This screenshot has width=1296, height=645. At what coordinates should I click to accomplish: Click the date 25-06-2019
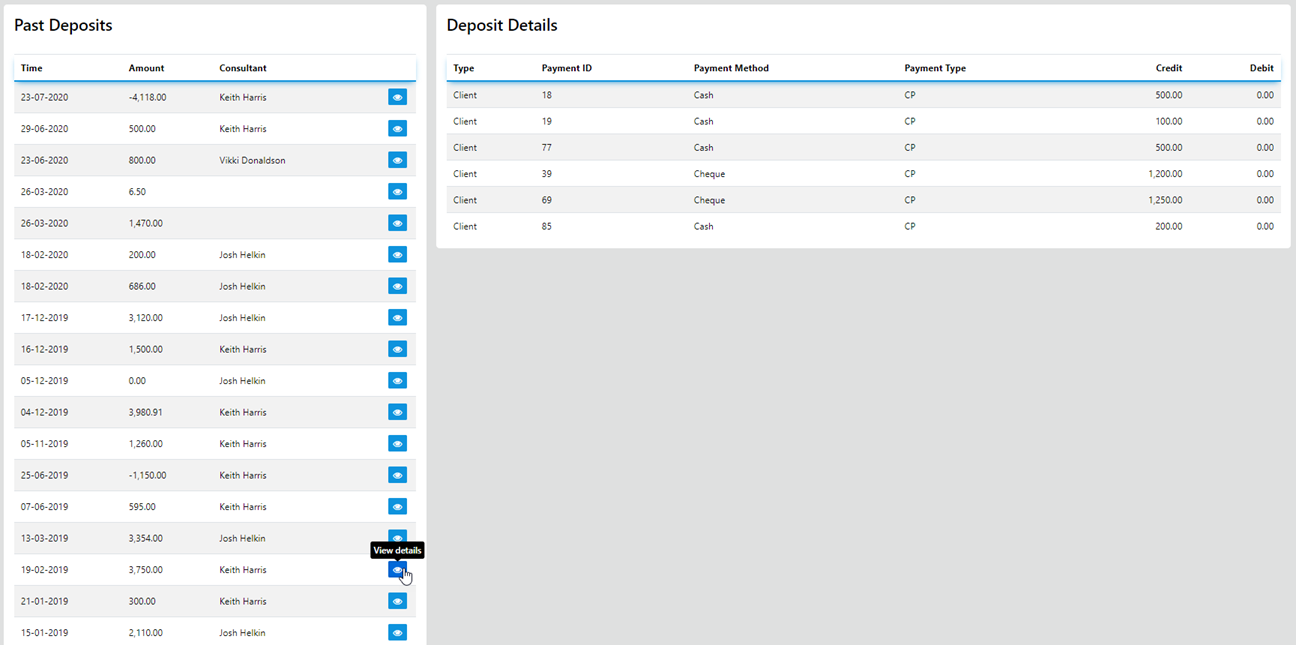pos(44,475)
